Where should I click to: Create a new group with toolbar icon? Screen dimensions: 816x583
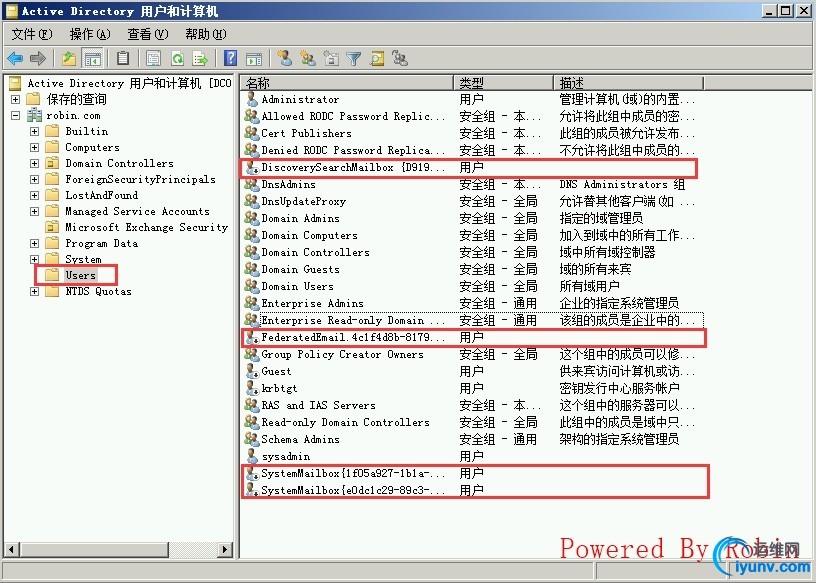click(308, 58)
